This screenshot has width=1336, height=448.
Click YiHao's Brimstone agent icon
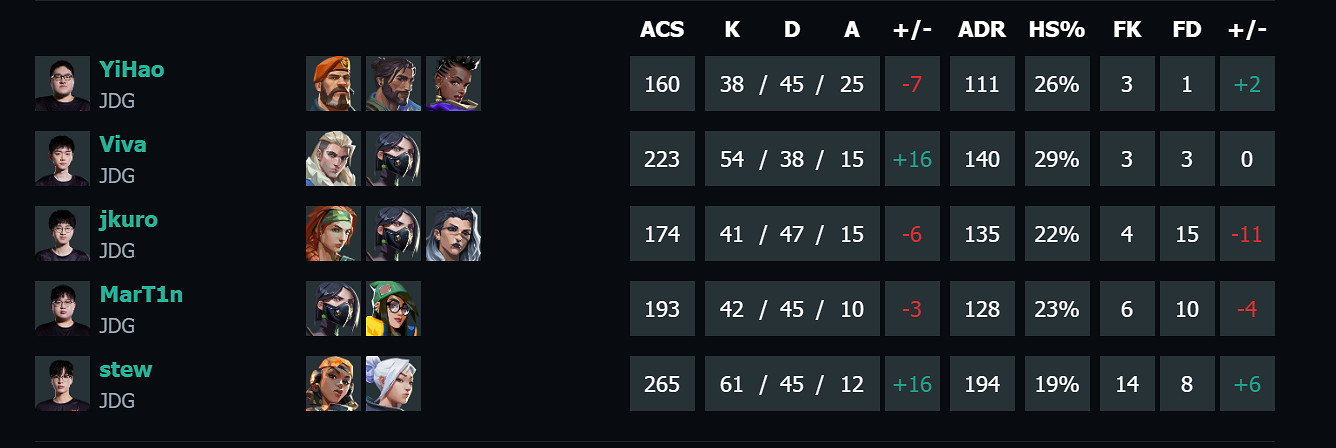333,83
